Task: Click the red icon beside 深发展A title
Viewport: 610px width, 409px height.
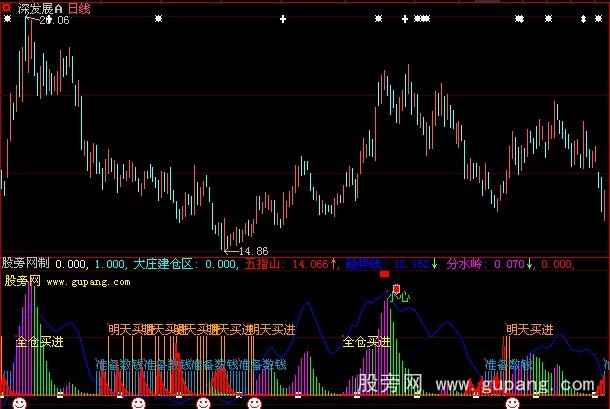Action: [7, 8]
